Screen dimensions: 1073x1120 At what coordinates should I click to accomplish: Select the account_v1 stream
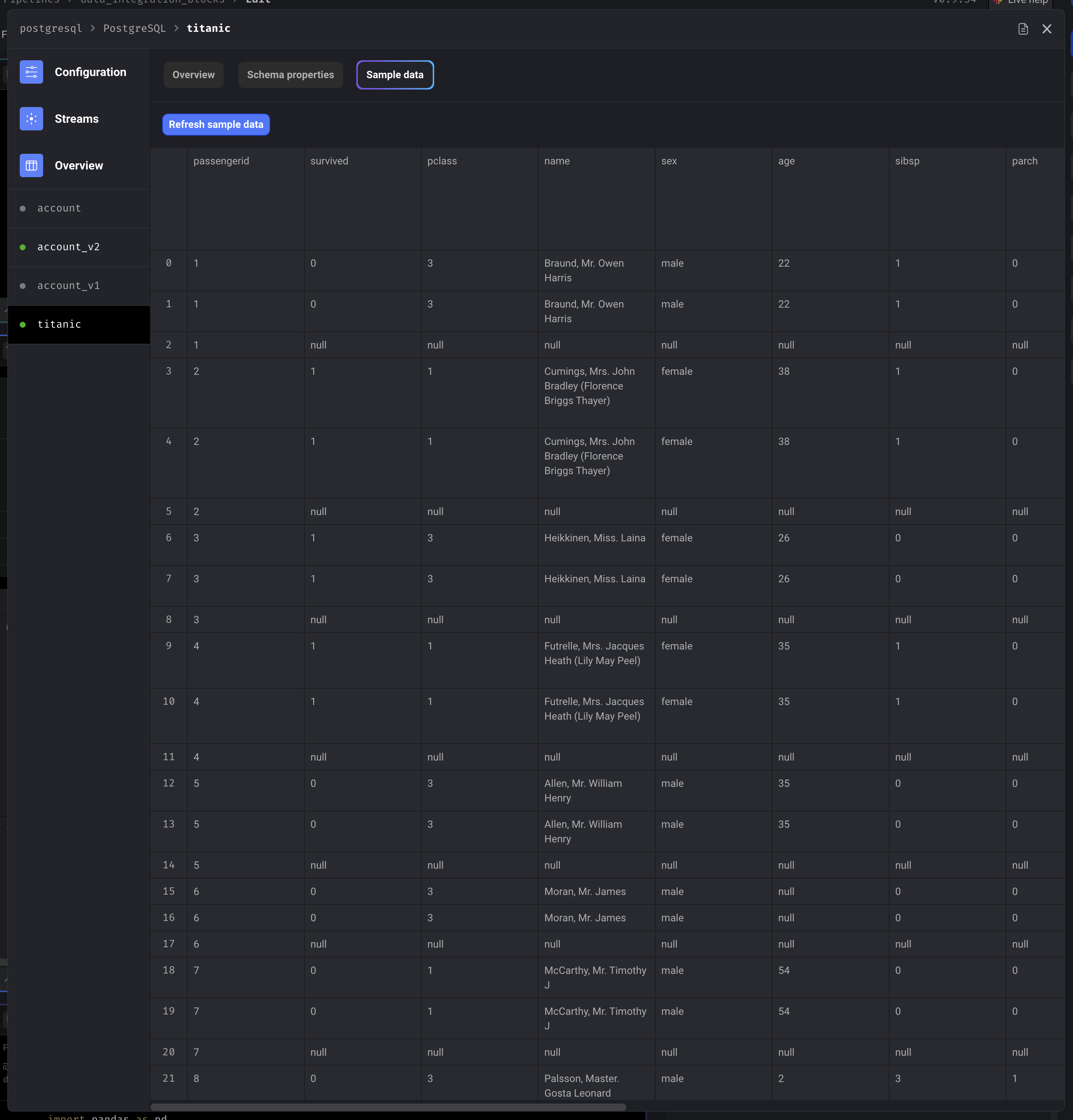pyautogui.click(x=79, y=286)
